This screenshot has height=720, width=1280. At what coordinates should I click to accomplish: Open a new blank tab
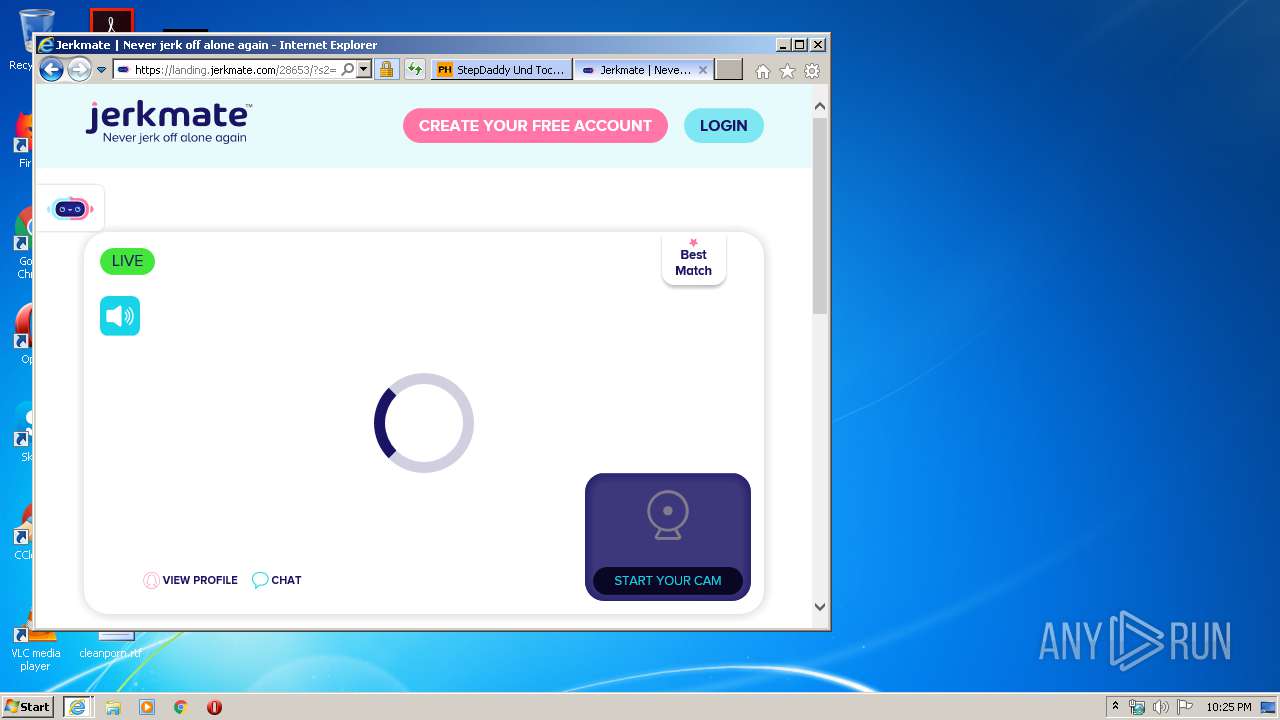pyautogui.click(x=729, y=70)
